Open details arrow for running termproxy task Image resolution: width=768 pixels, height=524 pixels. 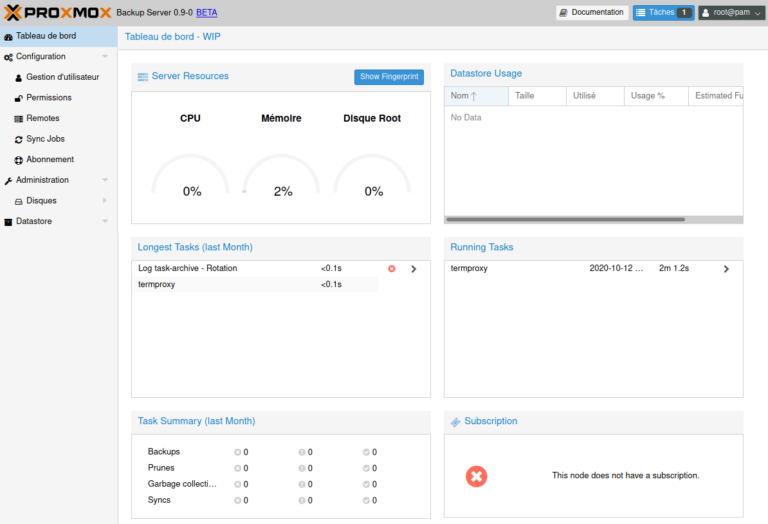[x=726, y=269]
